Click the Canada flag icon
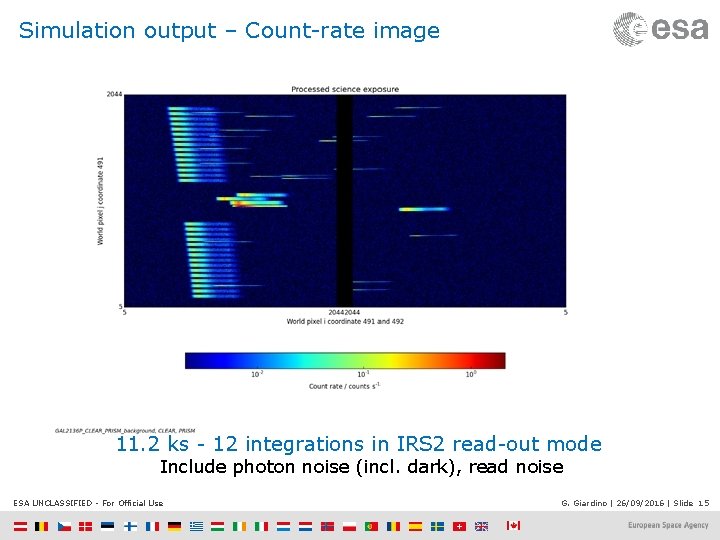720x540 pixels. [514, 525]
